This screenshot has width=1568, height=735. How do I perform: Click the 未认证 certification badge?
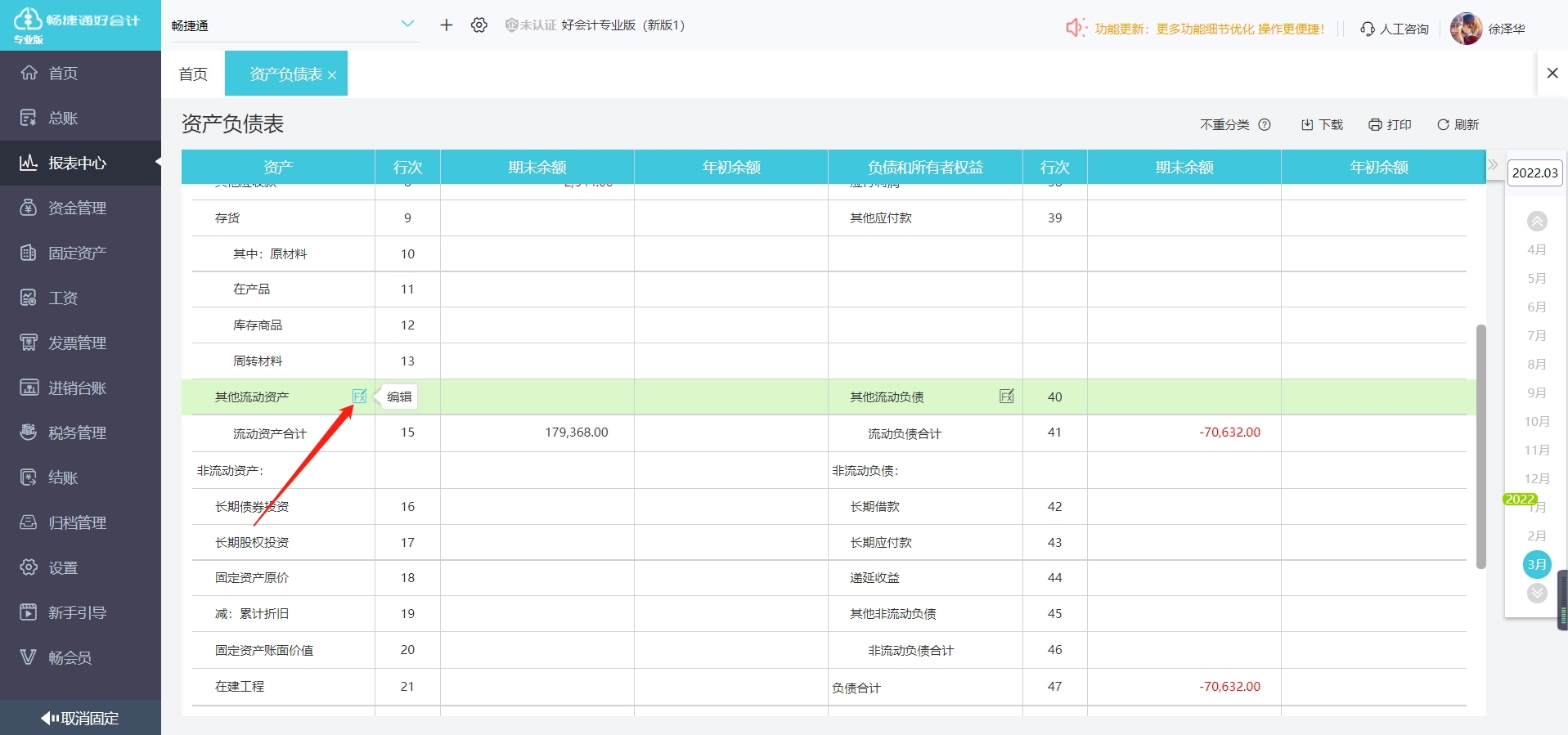click(531, 25)
